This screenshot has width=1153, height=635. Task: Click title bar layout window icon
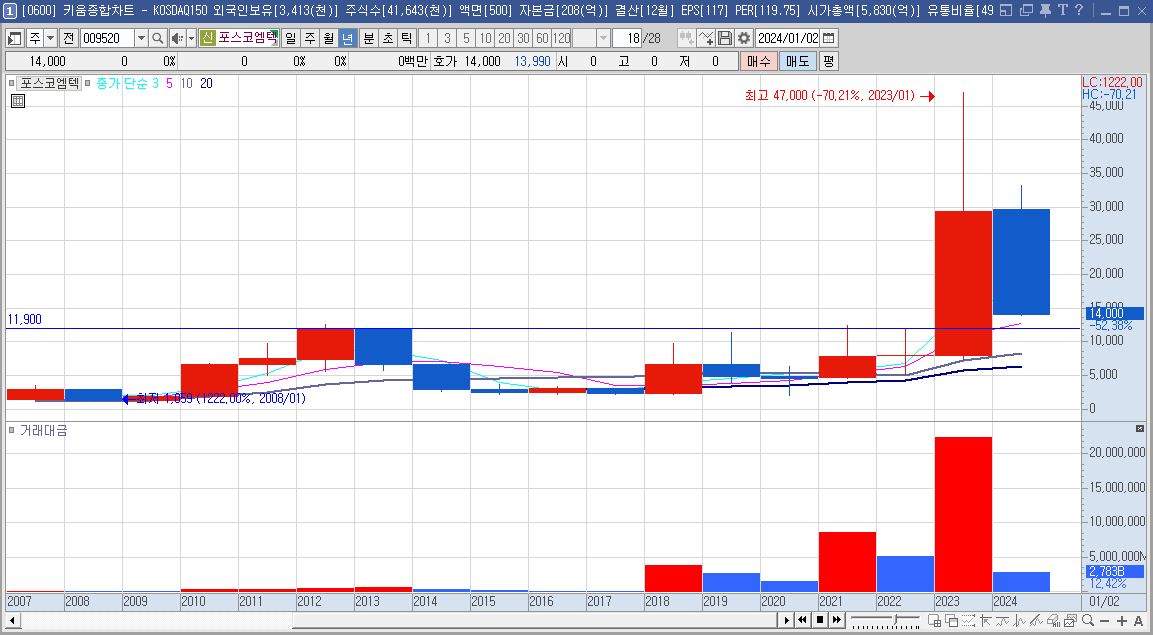click(x=1007, y=10)
